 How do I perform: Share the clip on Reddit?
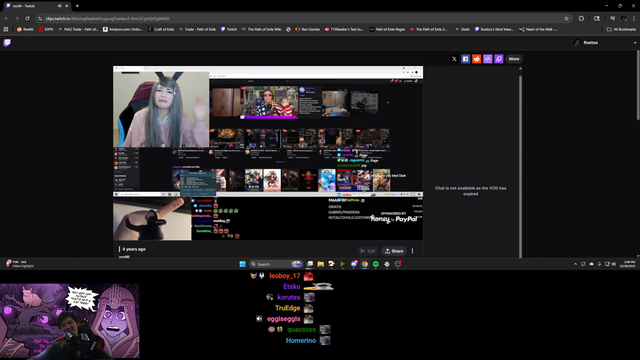(x=476, y=59)
